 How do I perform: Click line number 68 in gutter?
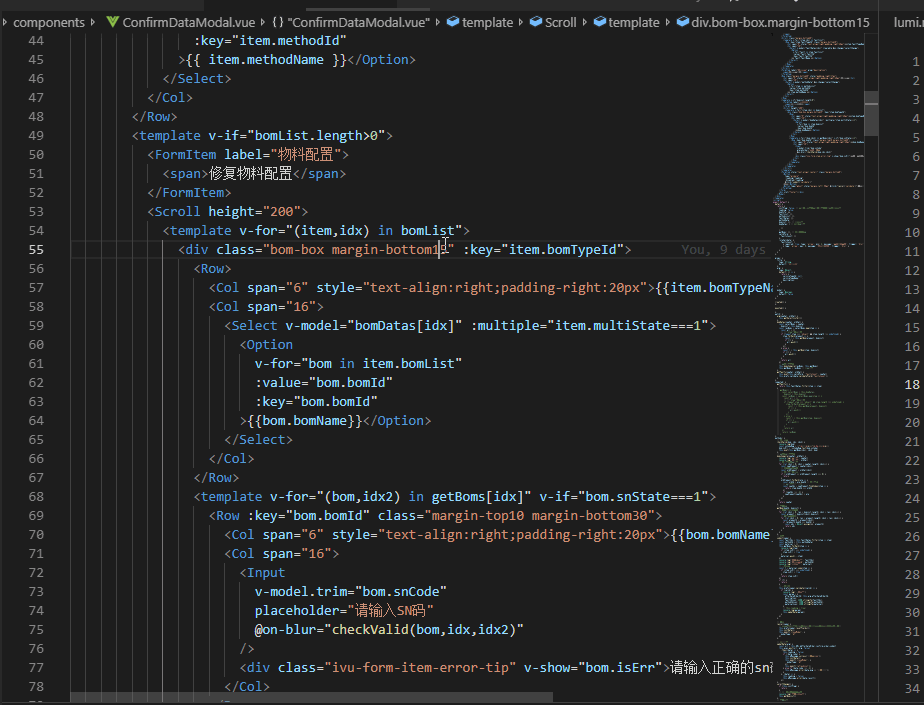pos(36,496)
